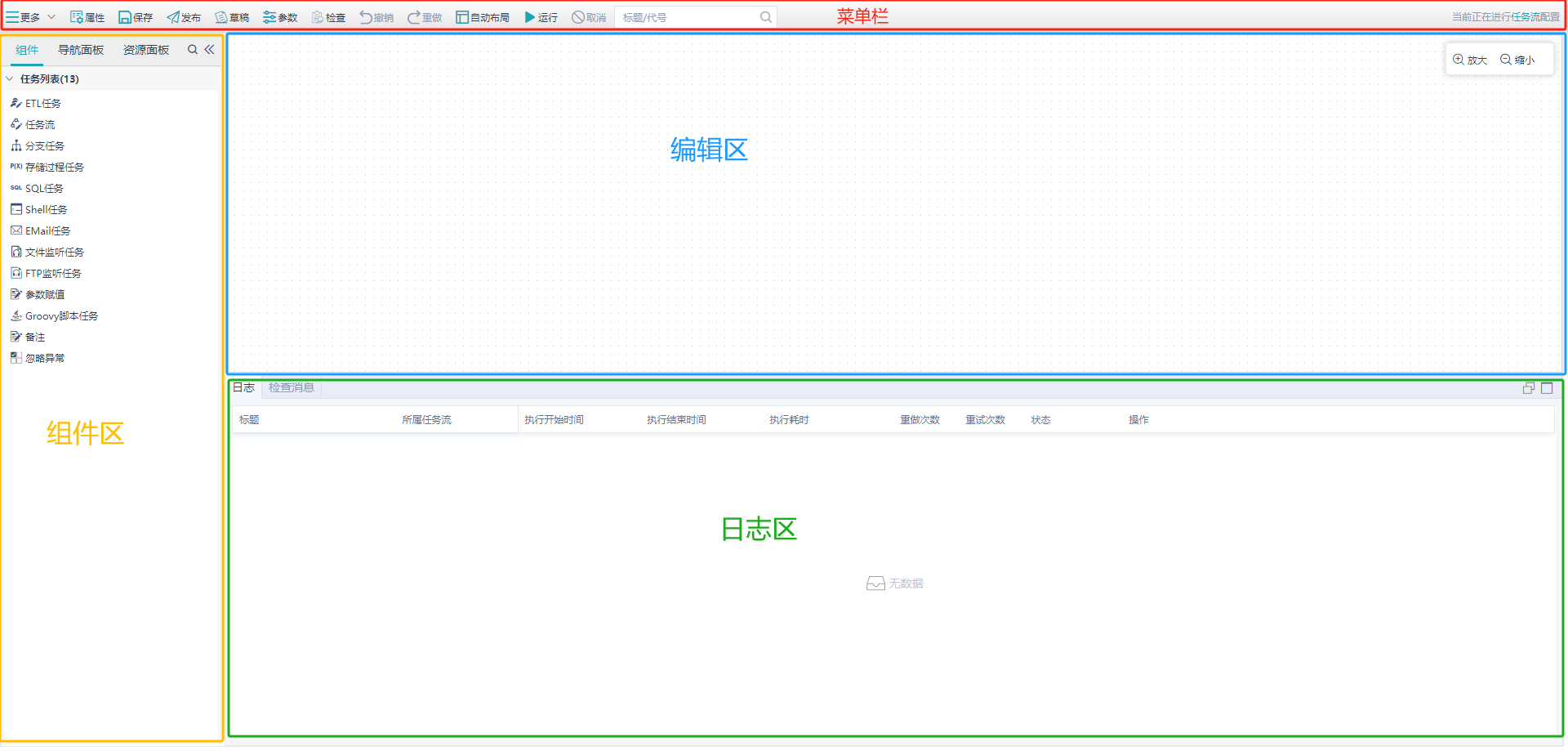This screenshot has width=1568, height=751.
Task: Select the EMail任务 component
Action: pyautogui.click(x=47, y=230)
